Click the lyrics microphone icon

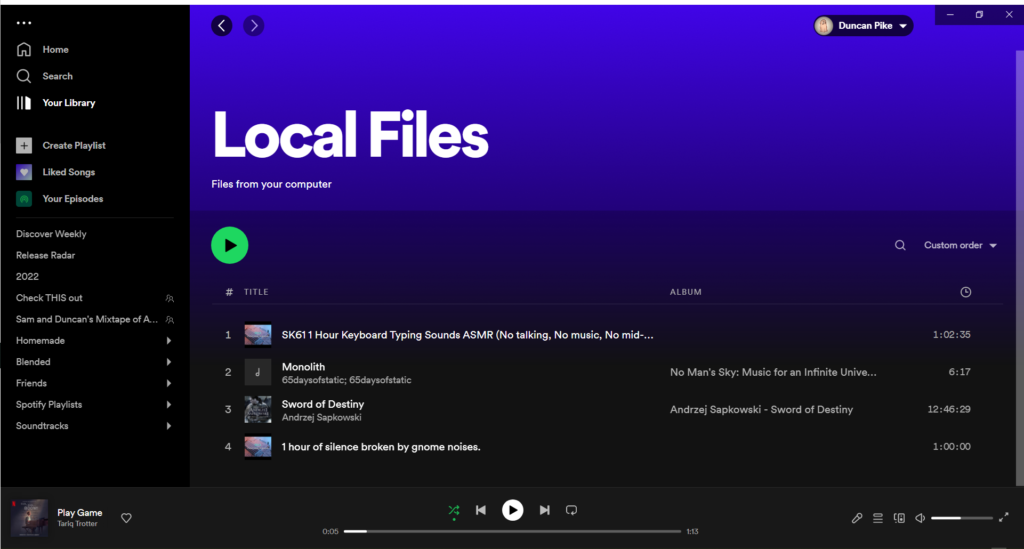(x=857, y=518)
